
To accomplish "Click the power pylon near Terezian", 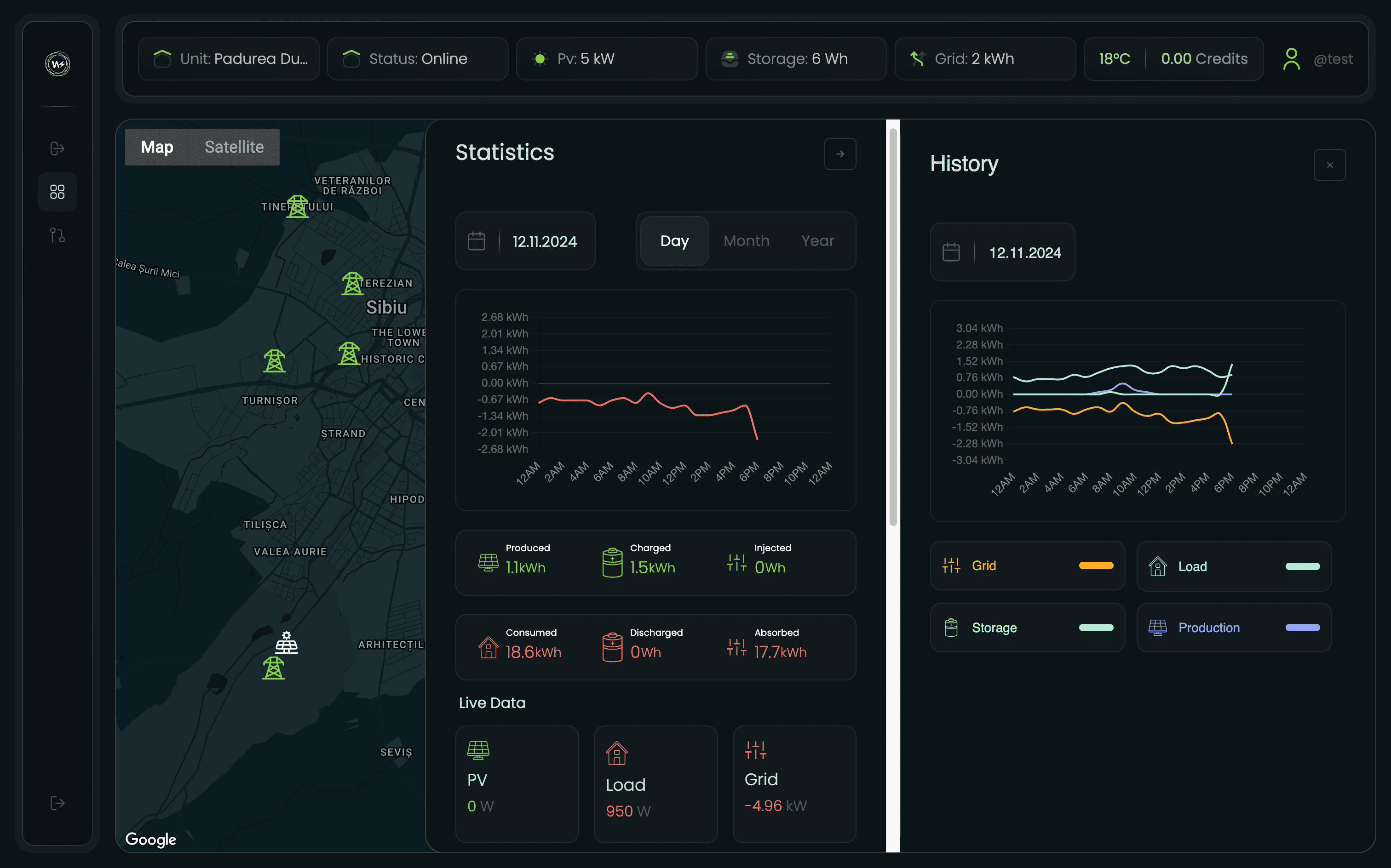I will click(352, 284).
